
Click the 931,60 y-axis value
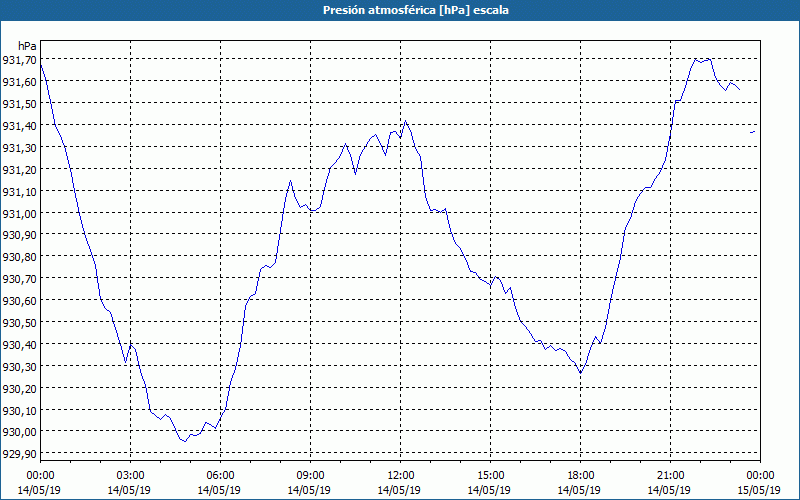(19, 82)
